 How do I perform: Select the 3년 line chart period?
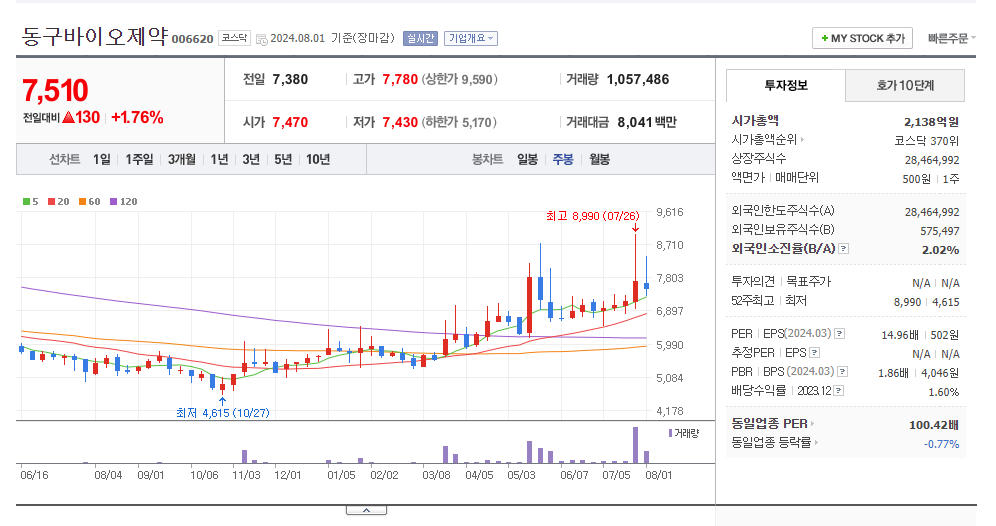coord(251,159)
